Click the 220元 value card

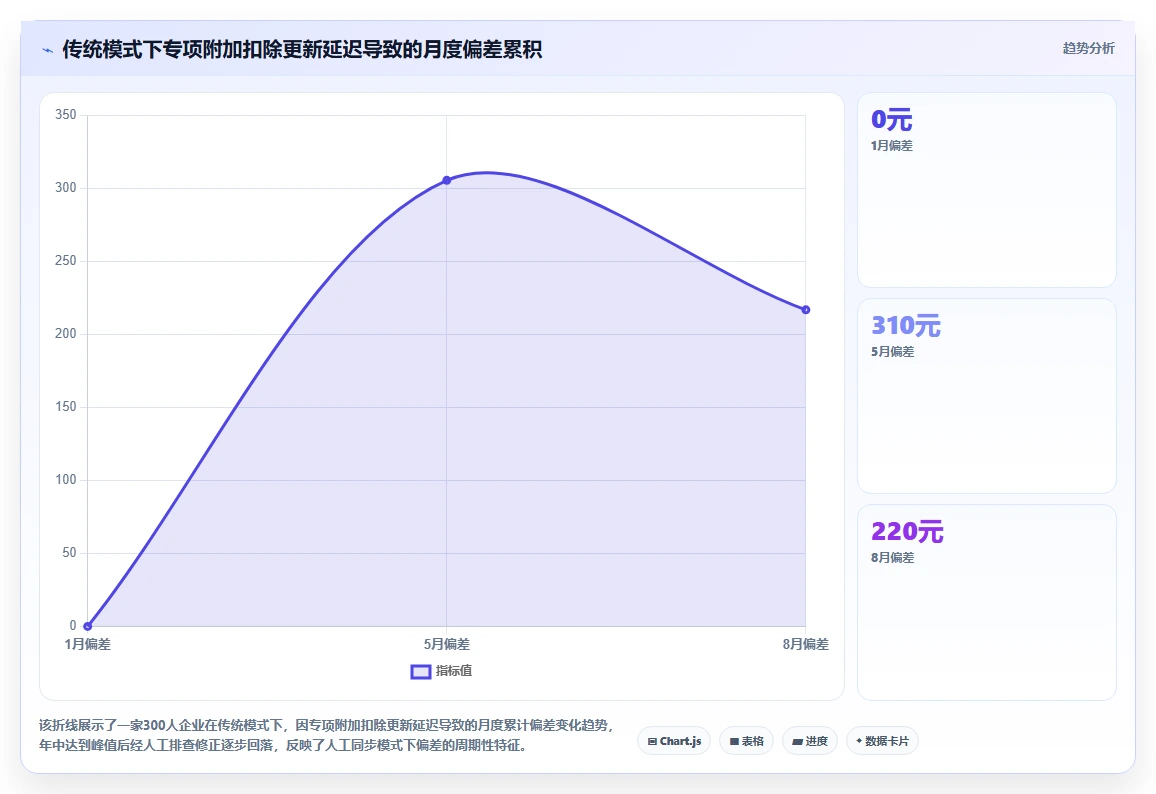986,602
